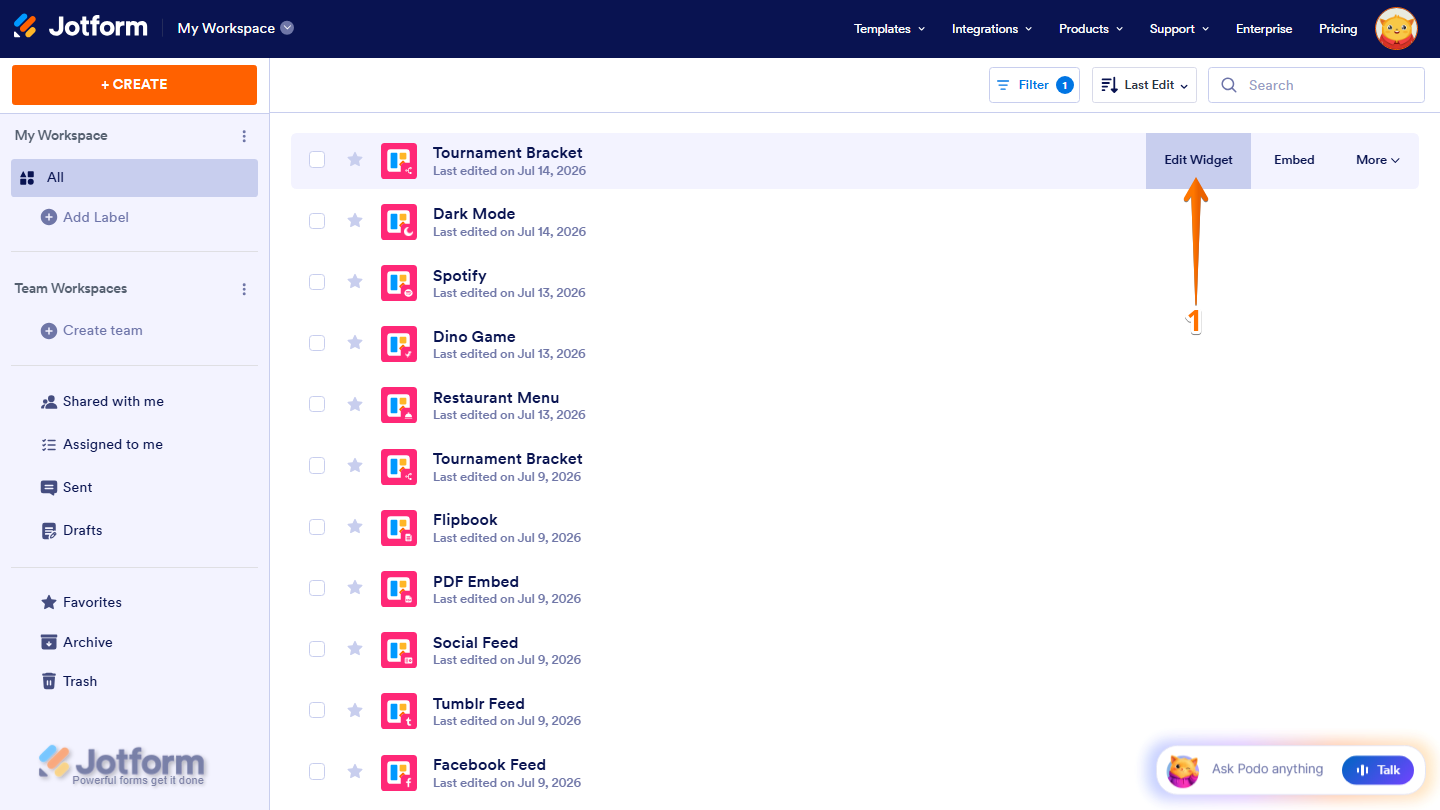This screenshot has width=1440, height=810.
Task: Click the Tumblr Feed widget icon
Action: [x=399, y=711]
